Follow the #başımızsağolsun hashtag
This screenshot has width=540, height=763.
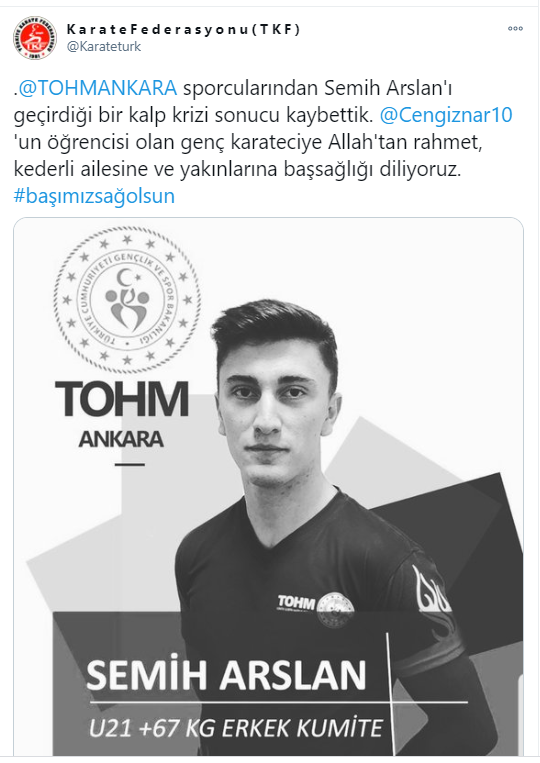[94, 196]
